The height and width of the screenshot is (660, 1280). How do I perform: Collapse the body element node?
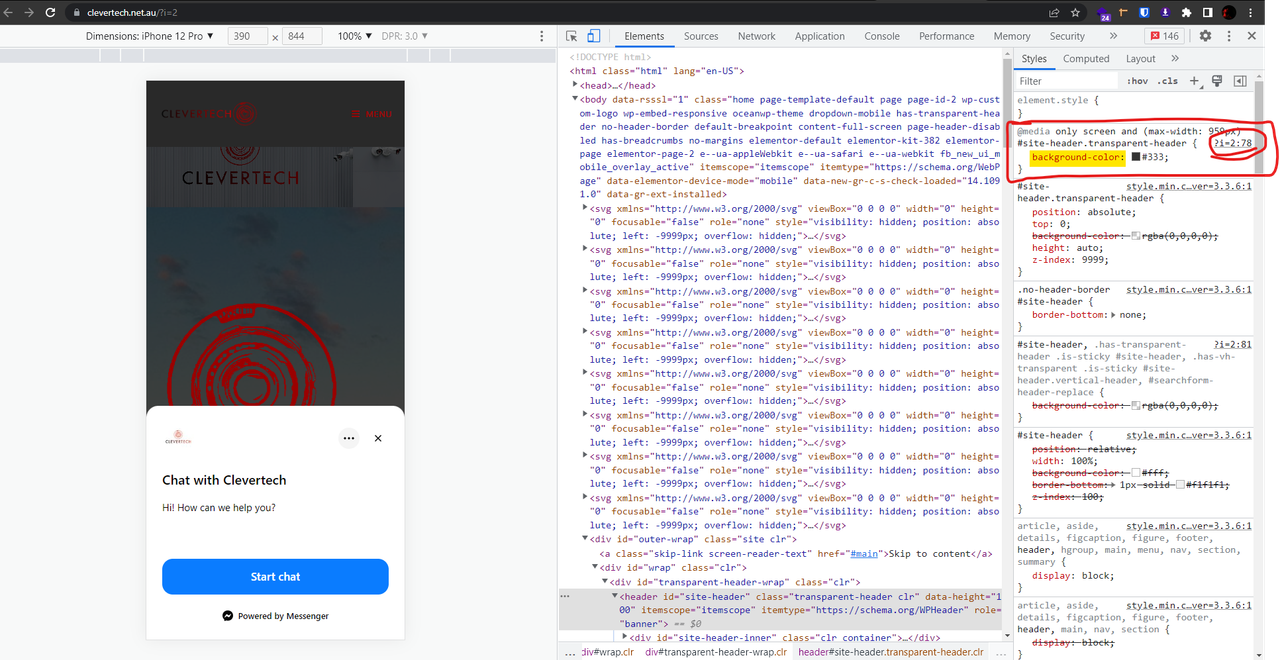574,99
